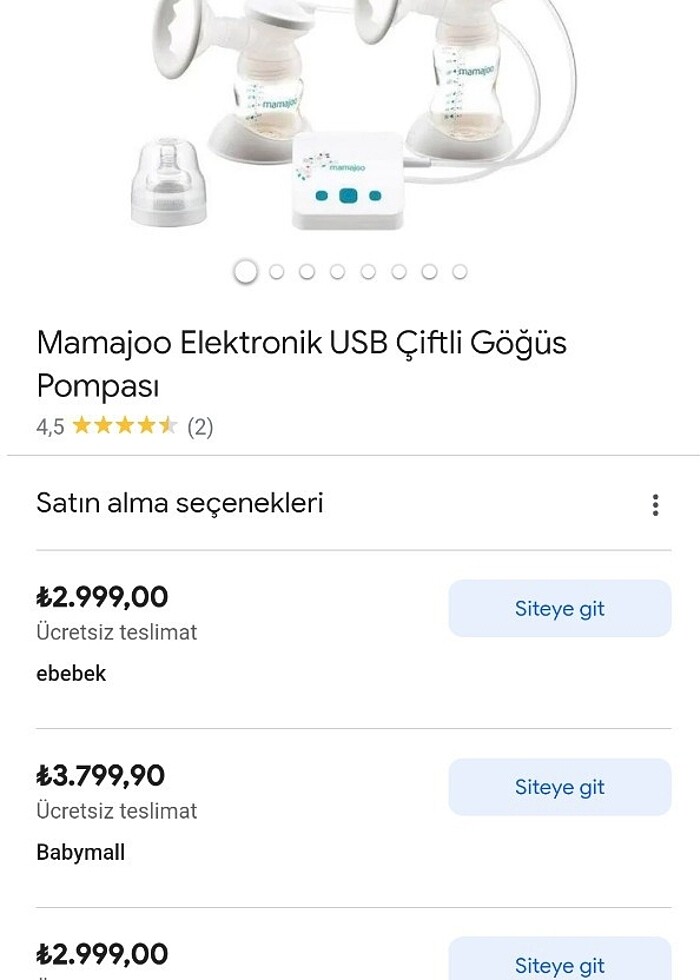
Task: Select the seller name ebebek
Action: click(71, 673)
